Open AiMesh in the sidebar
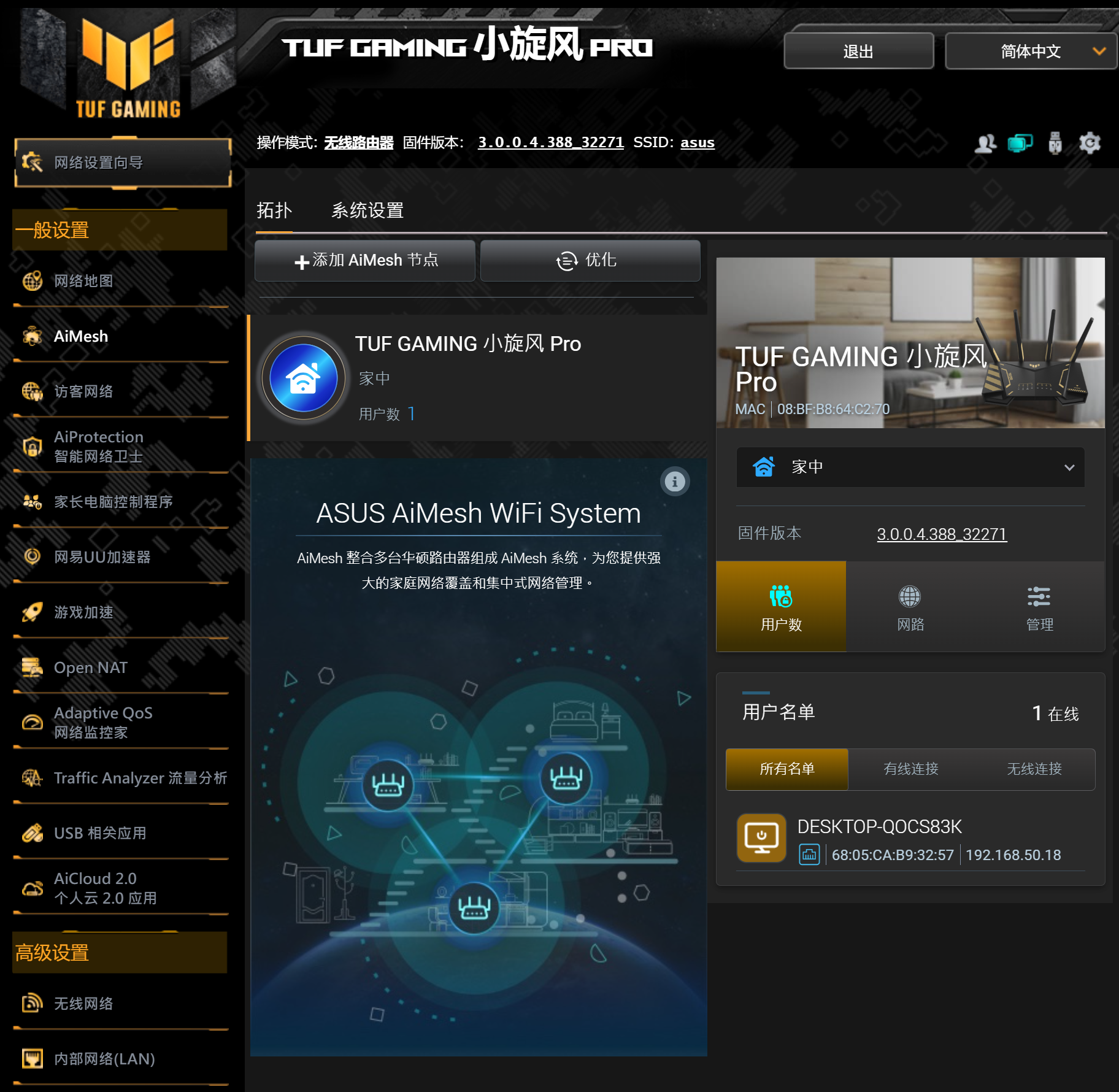 121,336
